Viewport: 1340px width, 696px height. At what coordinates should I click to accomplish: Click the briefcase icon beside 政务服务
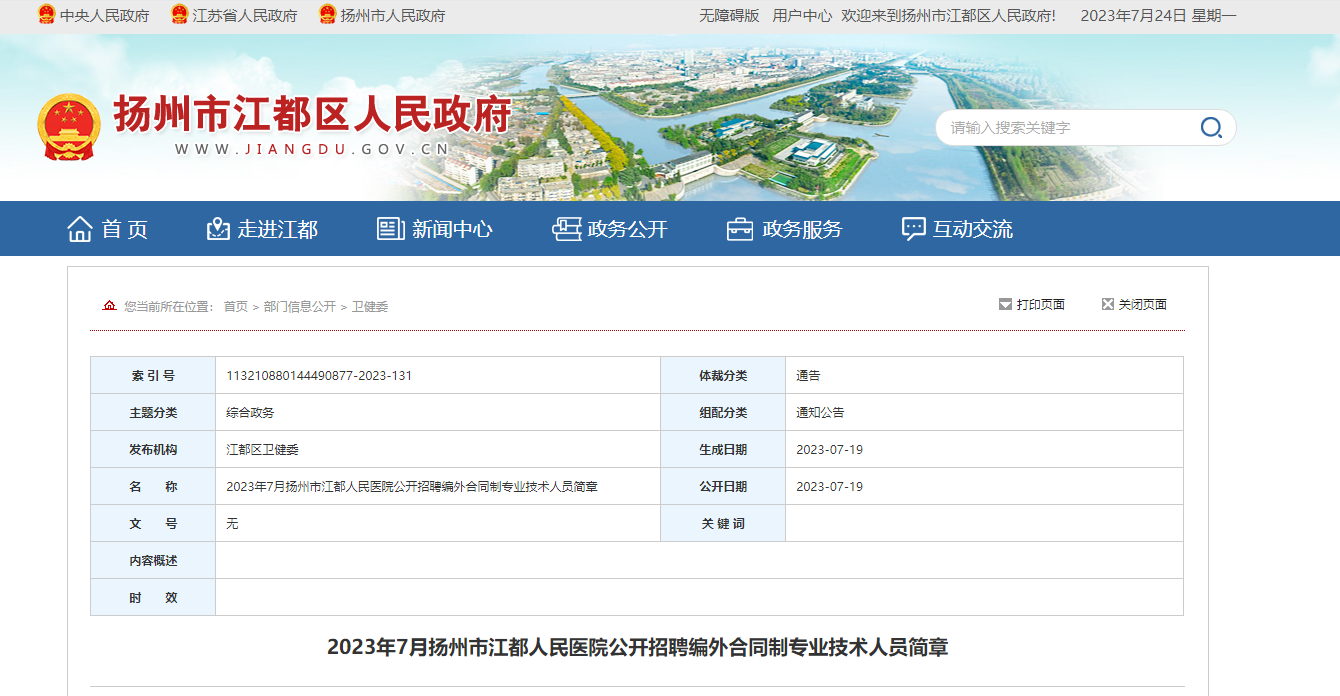[x=740, y=229]
